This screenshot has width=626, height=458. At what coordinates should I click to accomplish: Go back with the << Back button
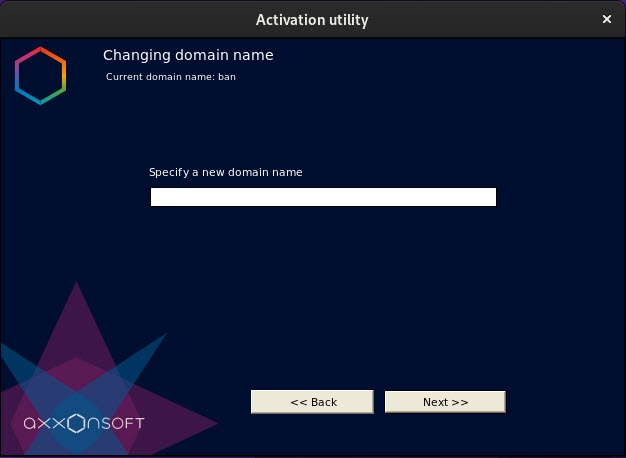(312, 401)
